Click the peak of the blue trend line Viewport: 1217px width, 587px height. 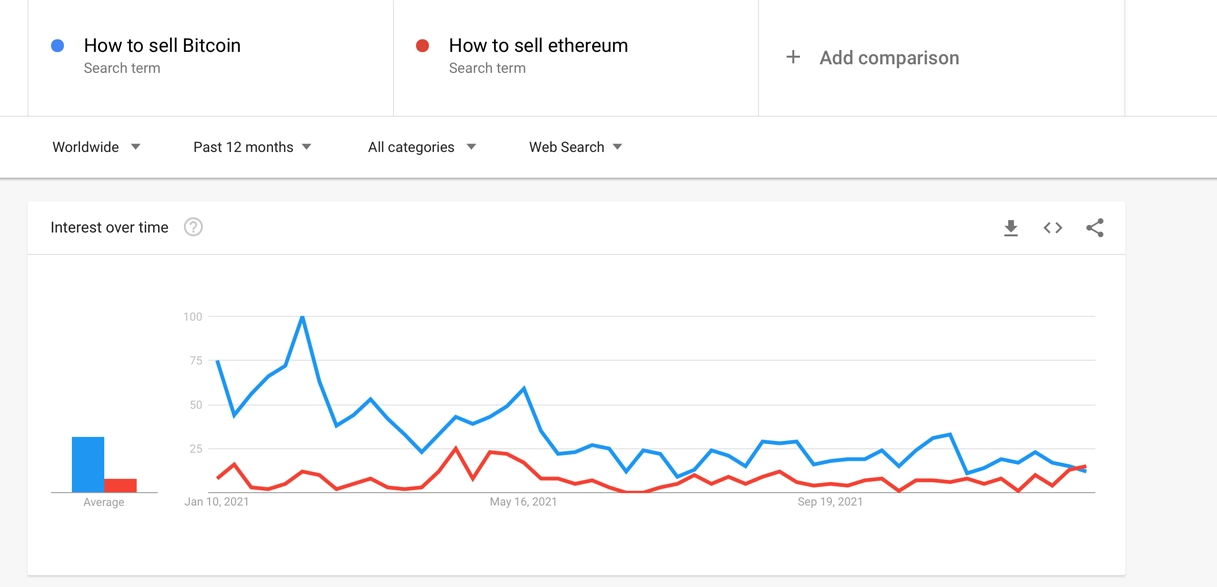click(302, 316)
